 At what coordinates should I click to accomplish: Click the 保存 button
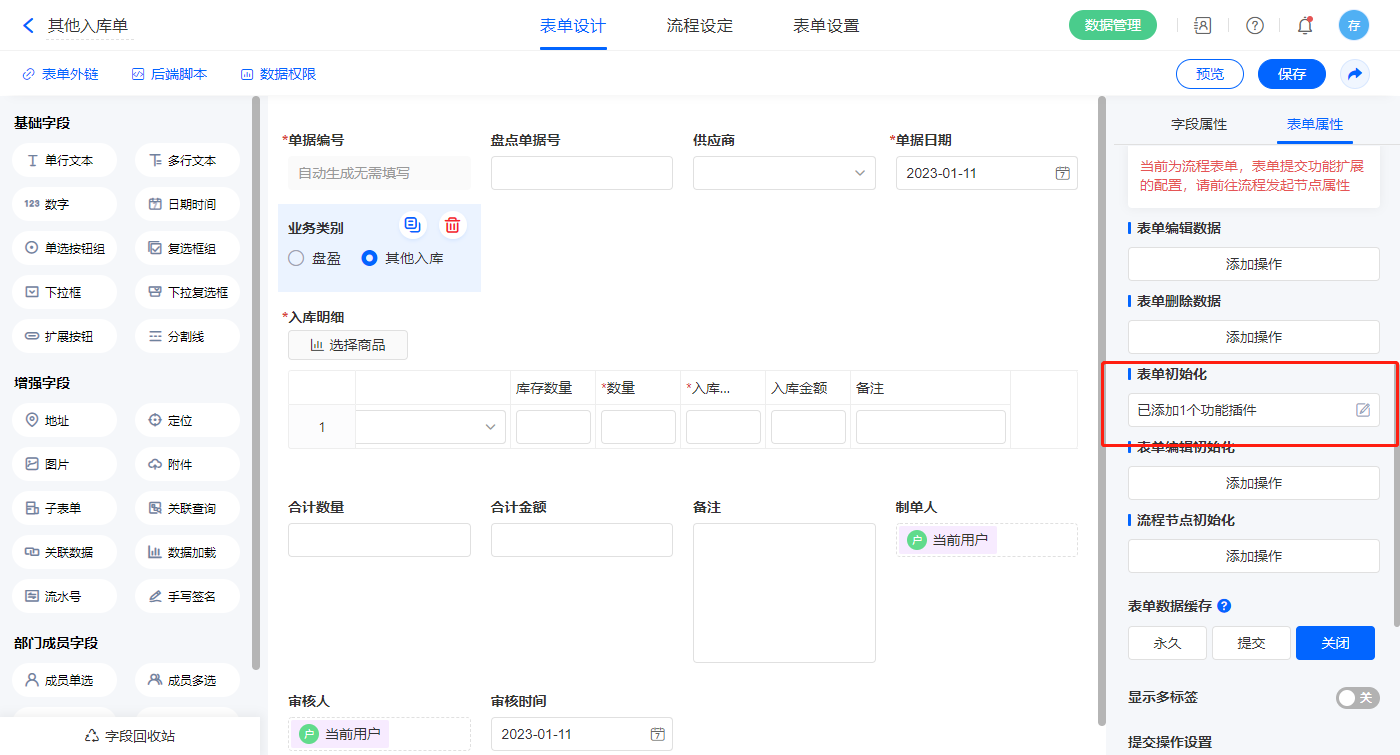pos(1291,74)
